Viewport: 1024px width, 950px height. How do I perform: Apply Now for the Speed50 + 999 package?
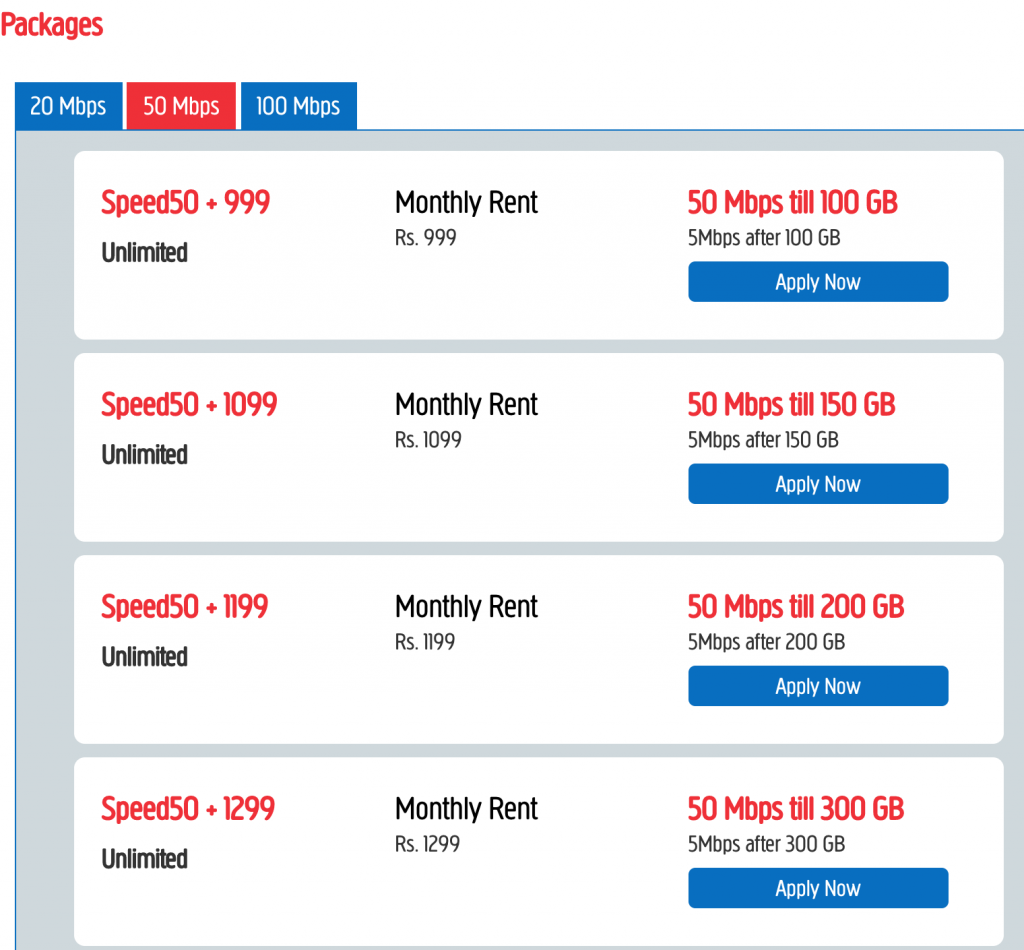tap(817, 281)
